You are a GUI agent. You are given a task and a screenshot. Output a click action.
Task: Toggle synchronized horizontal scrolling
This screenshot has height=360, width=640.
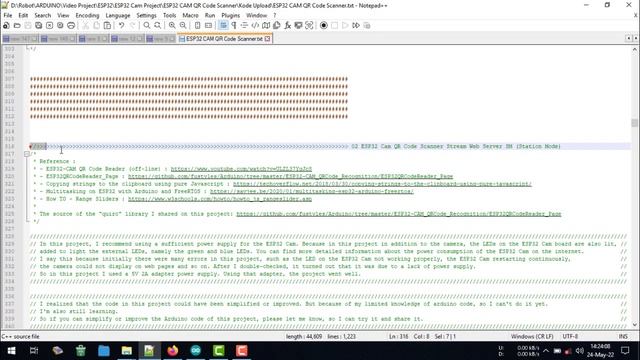coord(208,25)
